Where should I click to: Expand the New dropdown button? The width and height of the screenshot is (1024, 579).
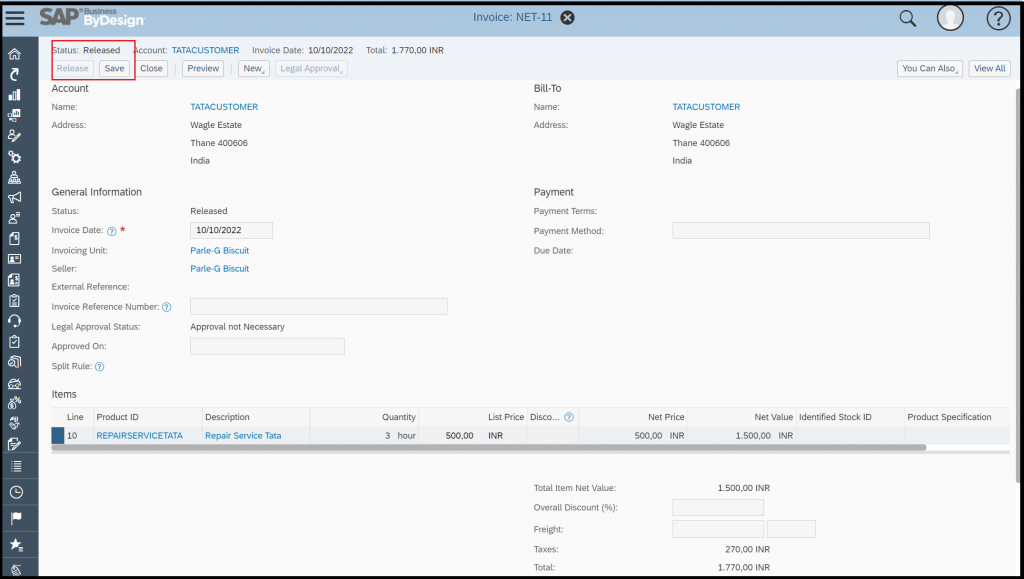(x=253, y=69)
